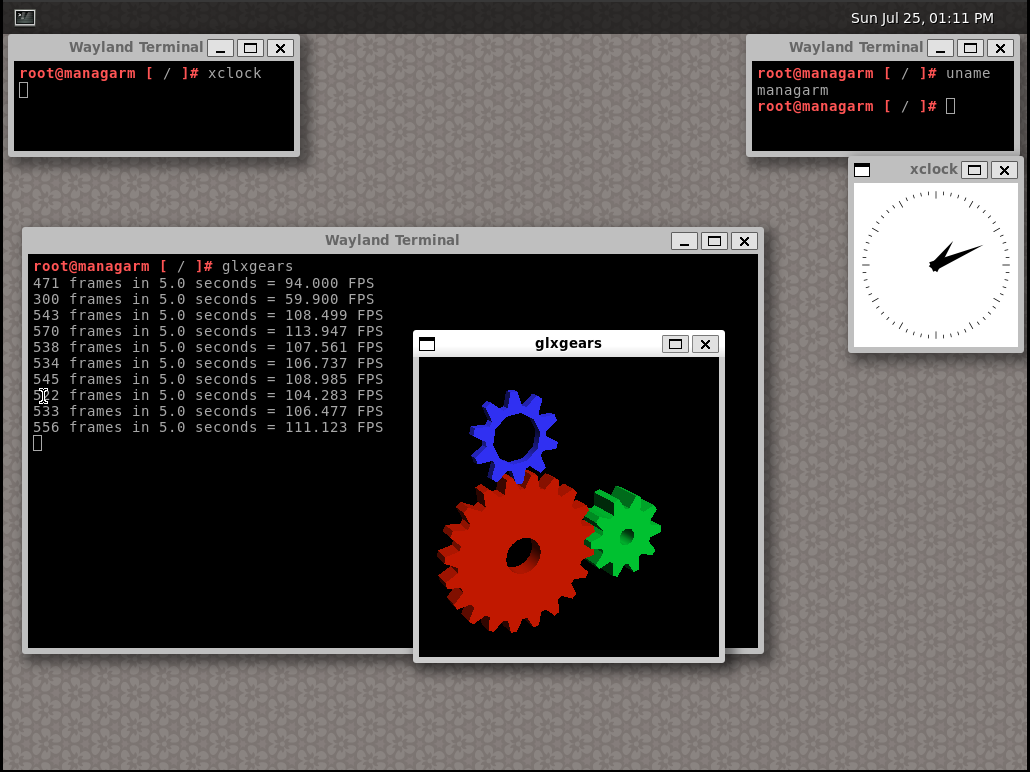Close the Wayland Terminal showing uname
1030x772 pixels.
pyautogui.click(x=1000, y=48)
